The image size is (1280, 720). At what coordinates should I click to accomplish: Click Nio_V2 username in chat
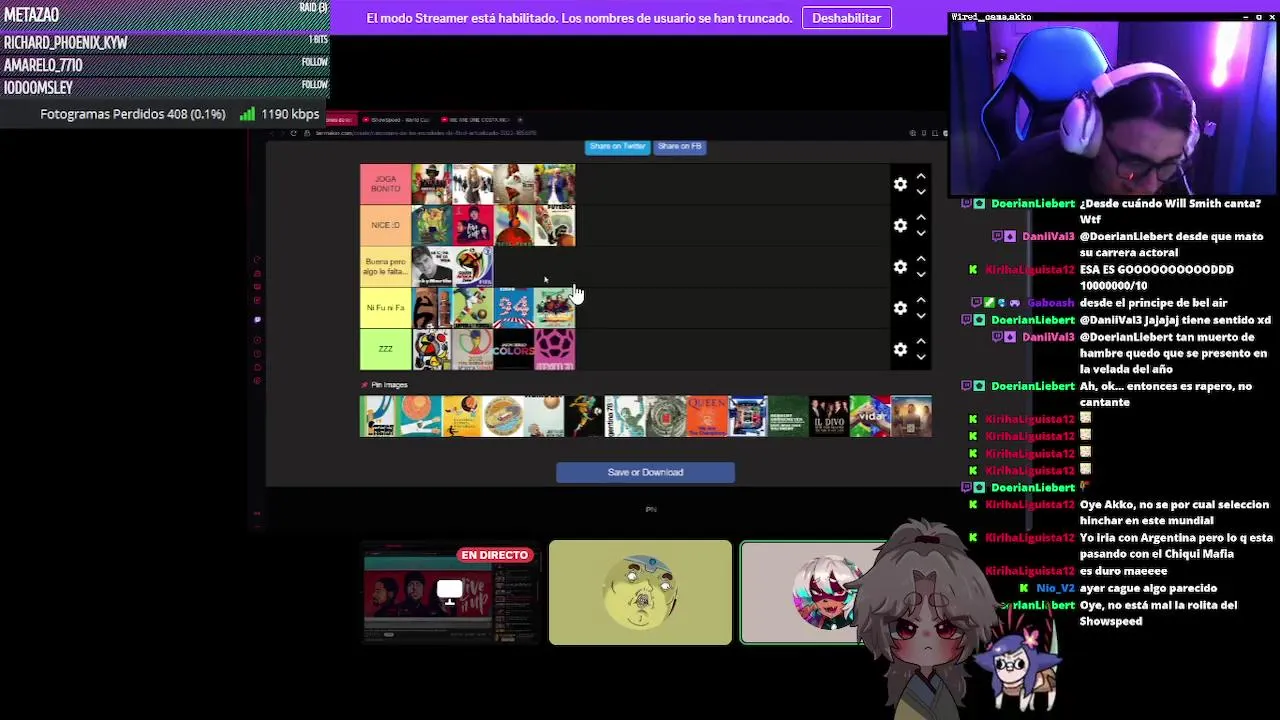click(1056, 588)
